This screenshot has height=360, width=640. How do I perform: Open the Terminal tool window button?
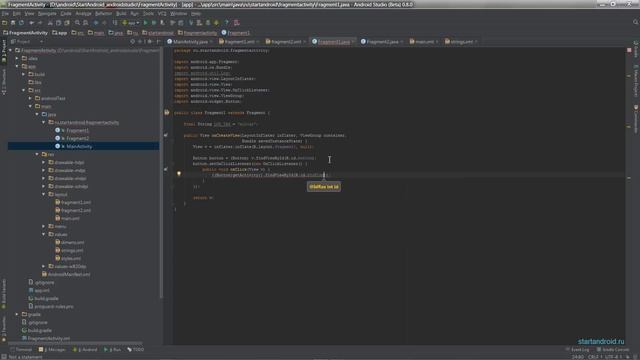(21, 350)
